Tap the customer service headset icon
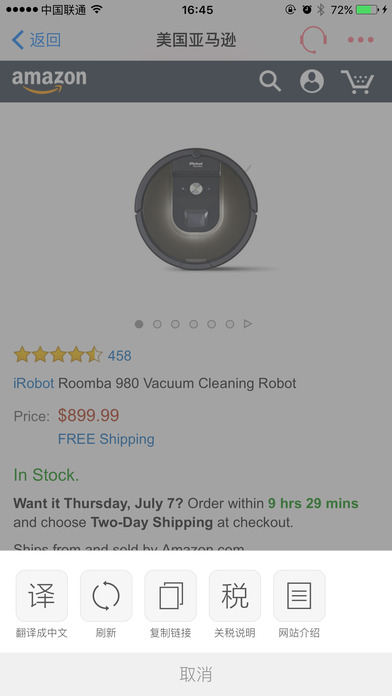392x696 pixels. tap(313, 40)
